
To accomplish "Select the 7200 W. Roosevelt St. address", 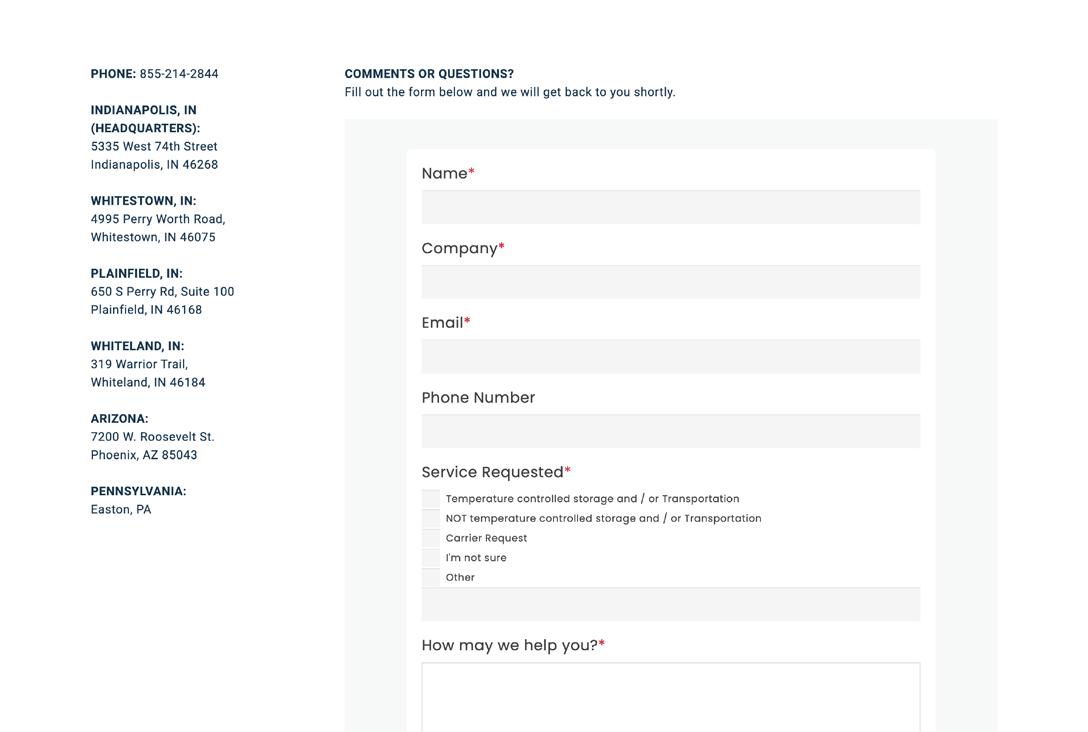I will click(152, 437).
